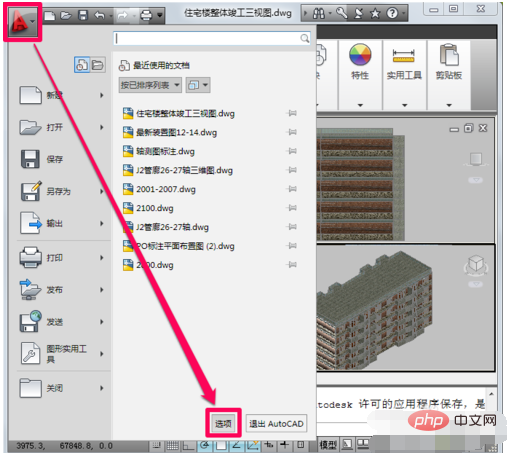
Task: Expand the 发布 submenu arrow
Action: [x=102, y=290]
